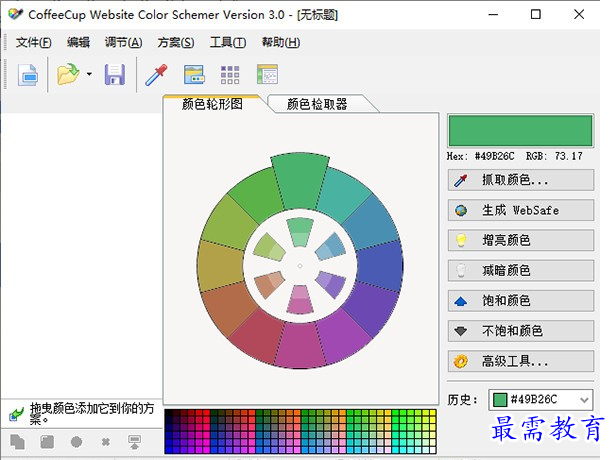Click the 饱和颜色 button label
This screenshot has width=613, height=460.
coord(506,301)
